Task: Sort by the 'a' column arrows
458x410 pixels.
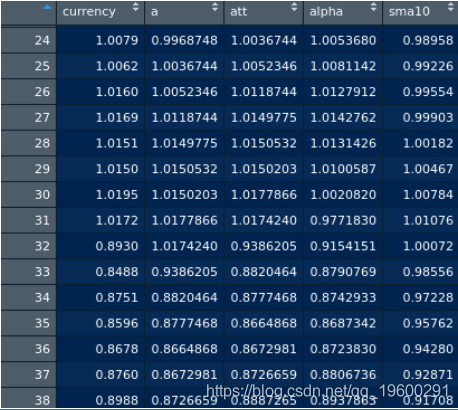Action: click(215, 7)
